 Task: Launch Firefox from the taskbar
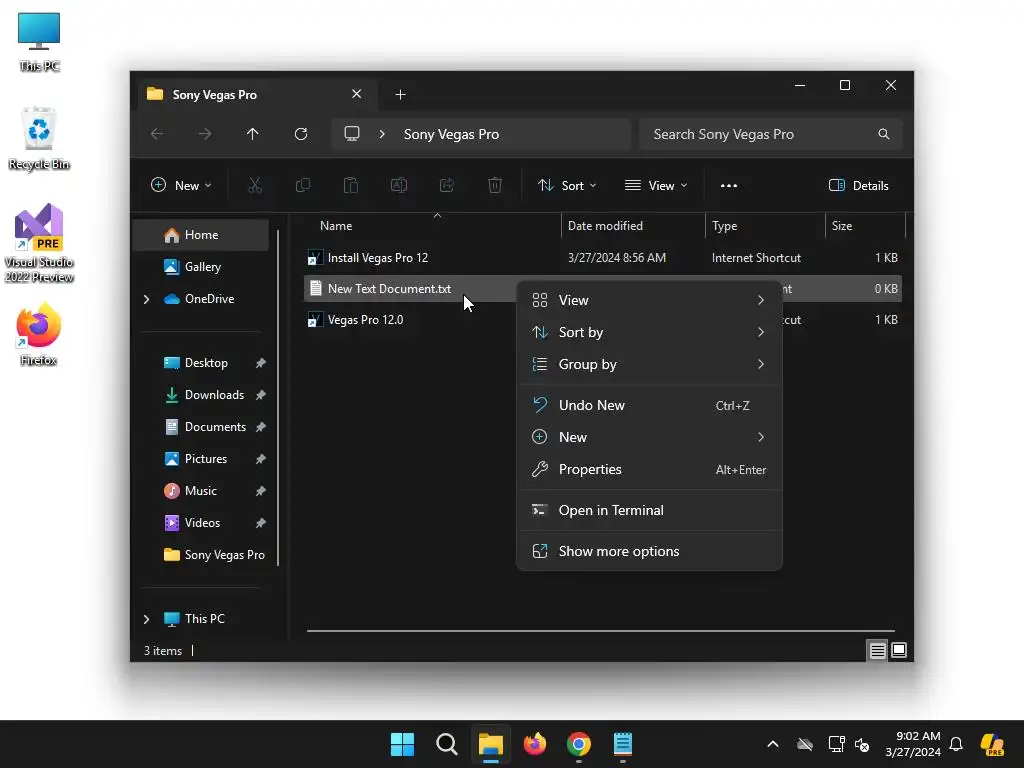tap(535, 744)
